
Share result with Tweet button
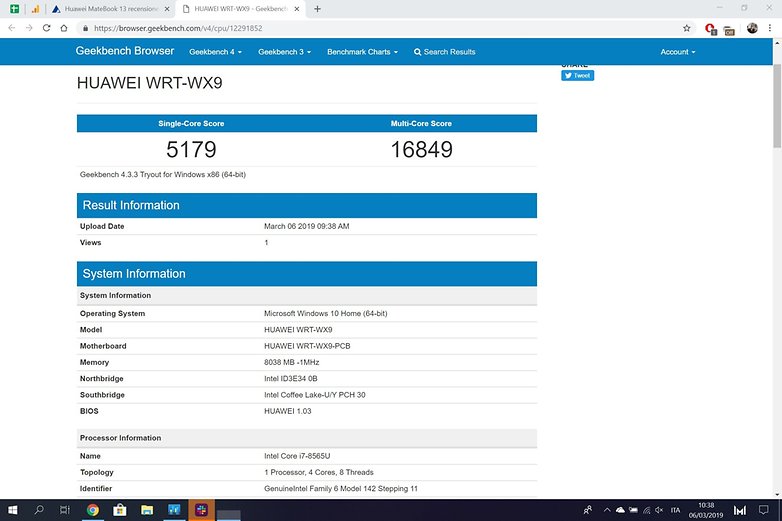click(578, 75)
